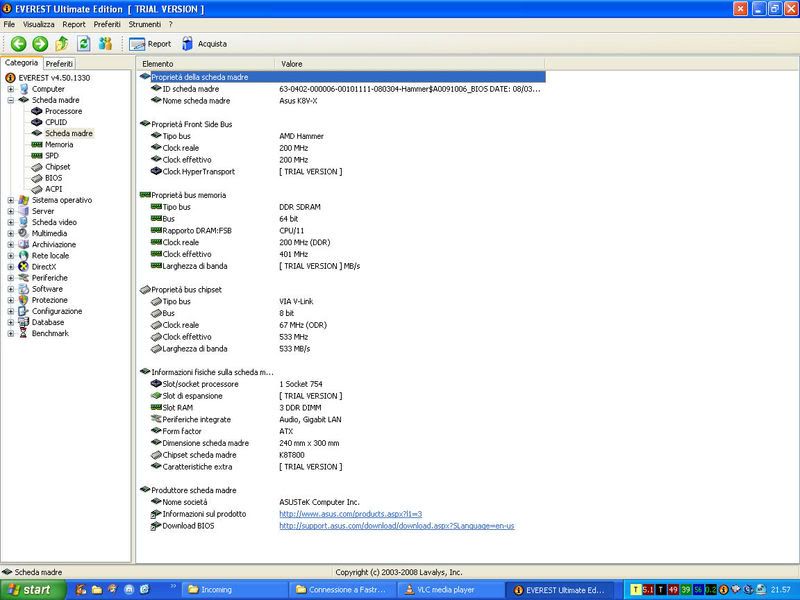Click the green forward arrow toolbar icon
Viewport: 800px width, 600px height.
(x=40, y=43)
